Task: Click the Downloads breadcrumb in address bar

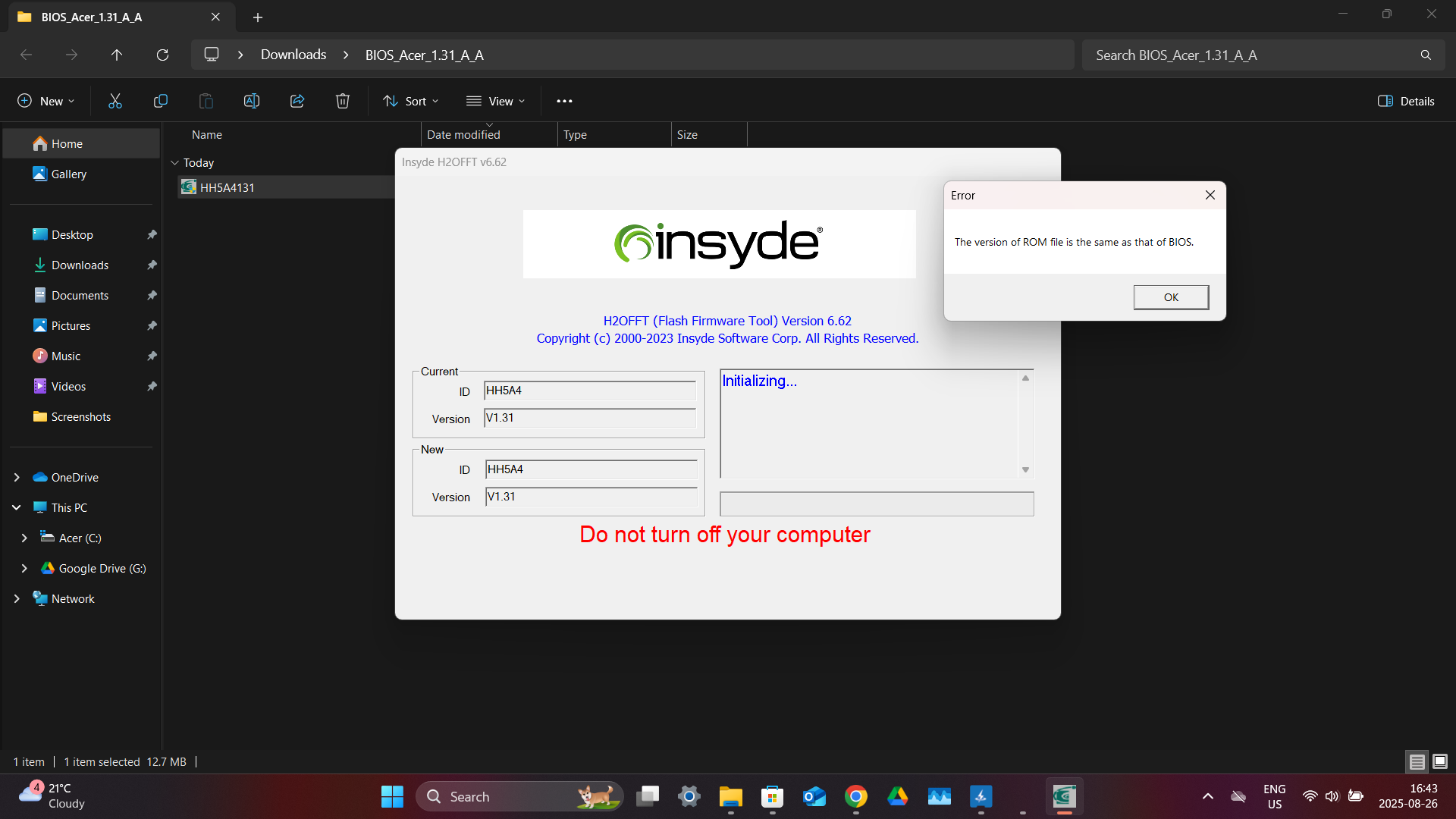Action: (293, 55)
